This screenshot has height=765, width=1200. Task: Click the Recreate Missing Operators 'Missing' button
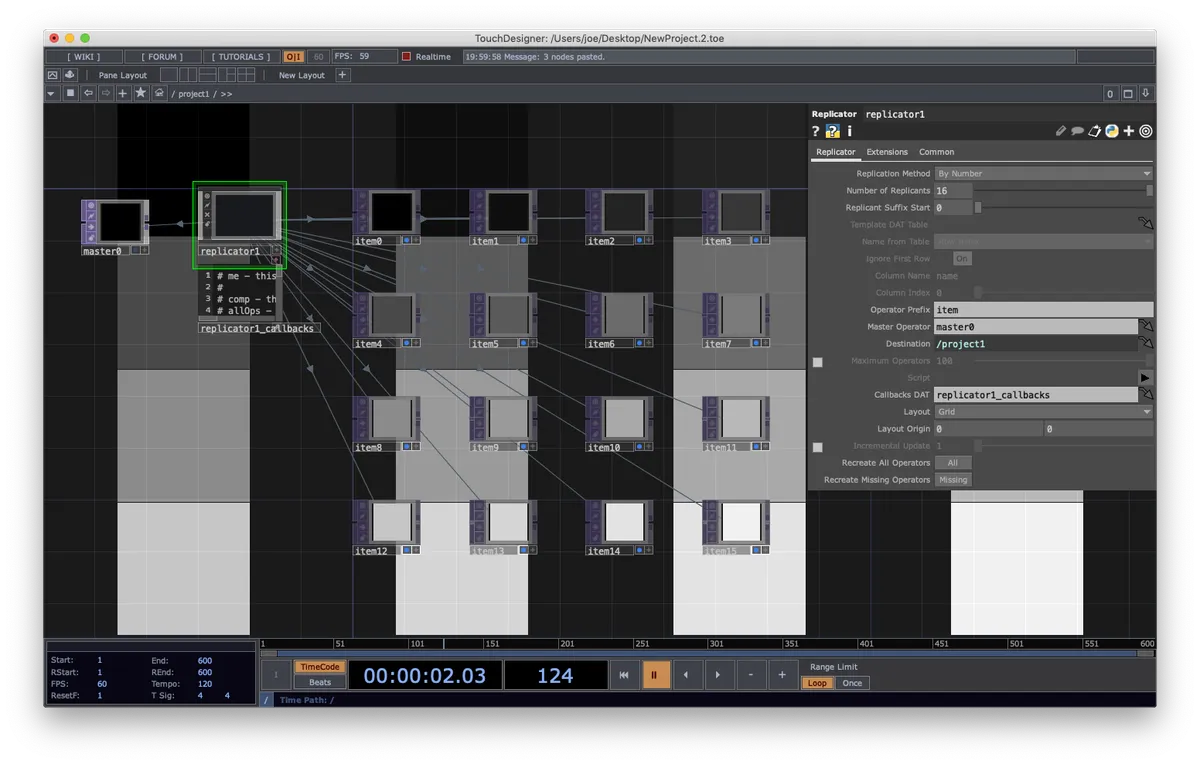tap(953, 480)
